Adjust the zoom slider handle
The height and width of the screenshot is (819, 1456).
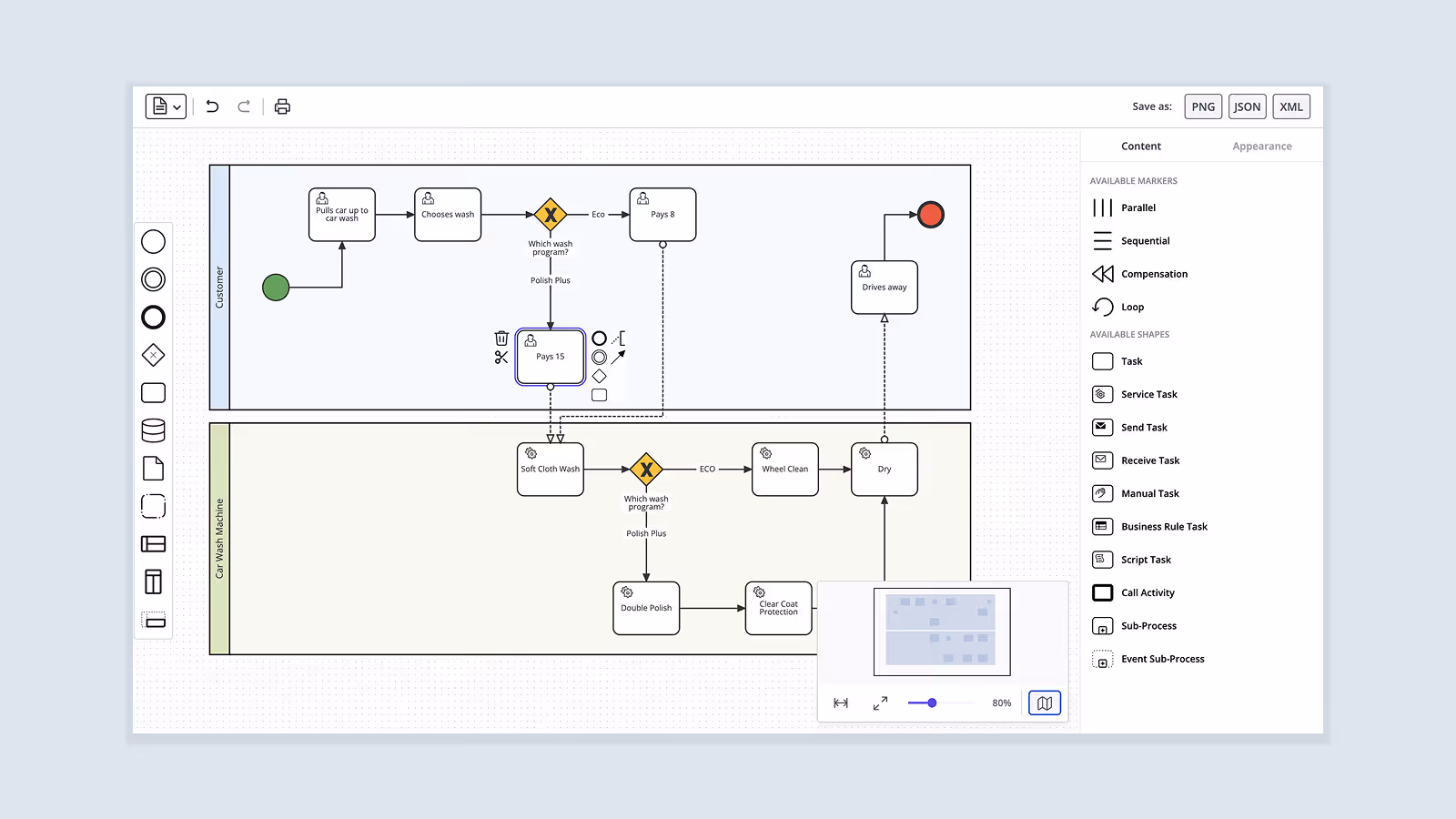point(932,703)
